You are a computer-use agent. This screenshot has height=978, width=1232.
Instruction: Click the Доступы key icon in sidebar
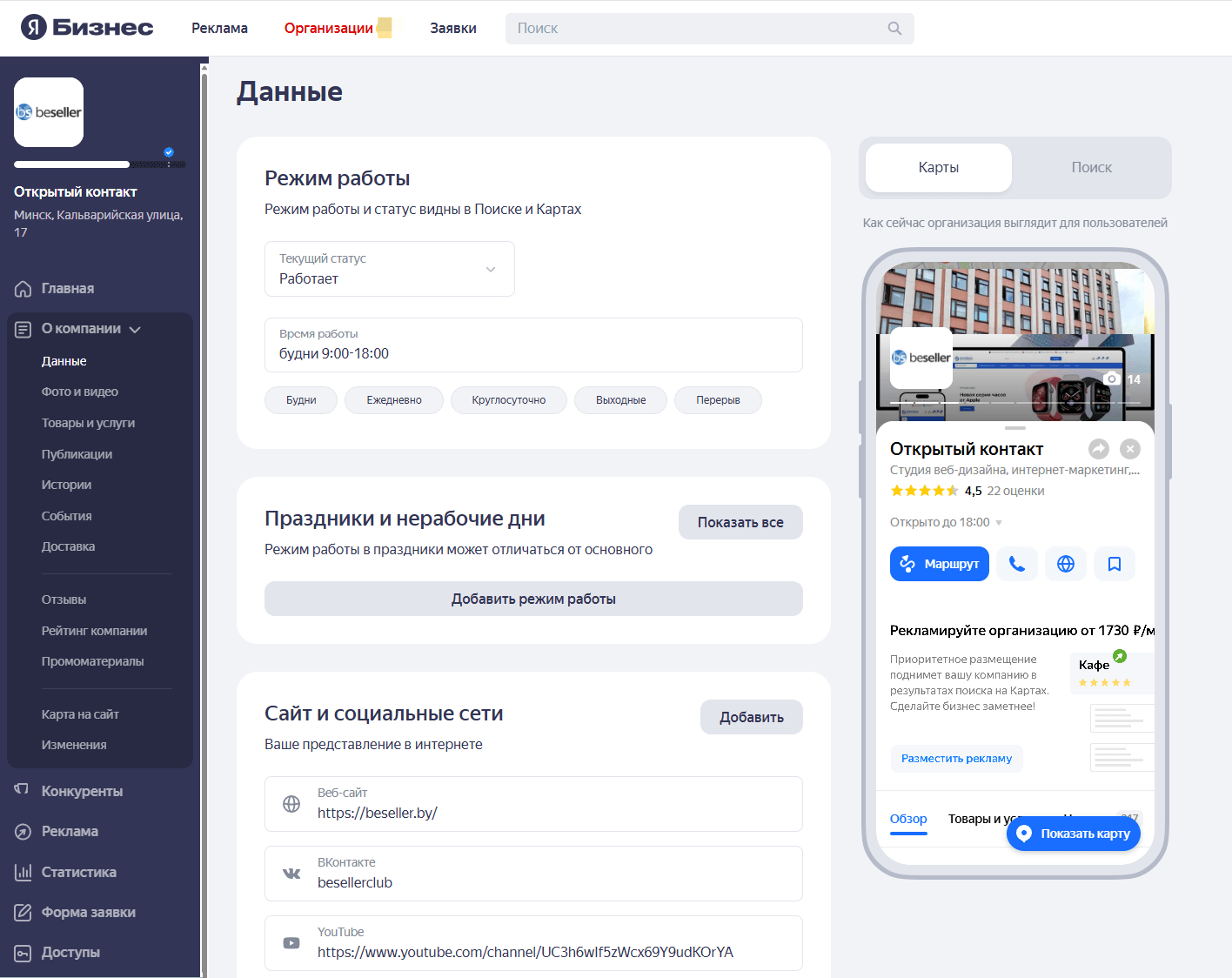click(22, 952)
